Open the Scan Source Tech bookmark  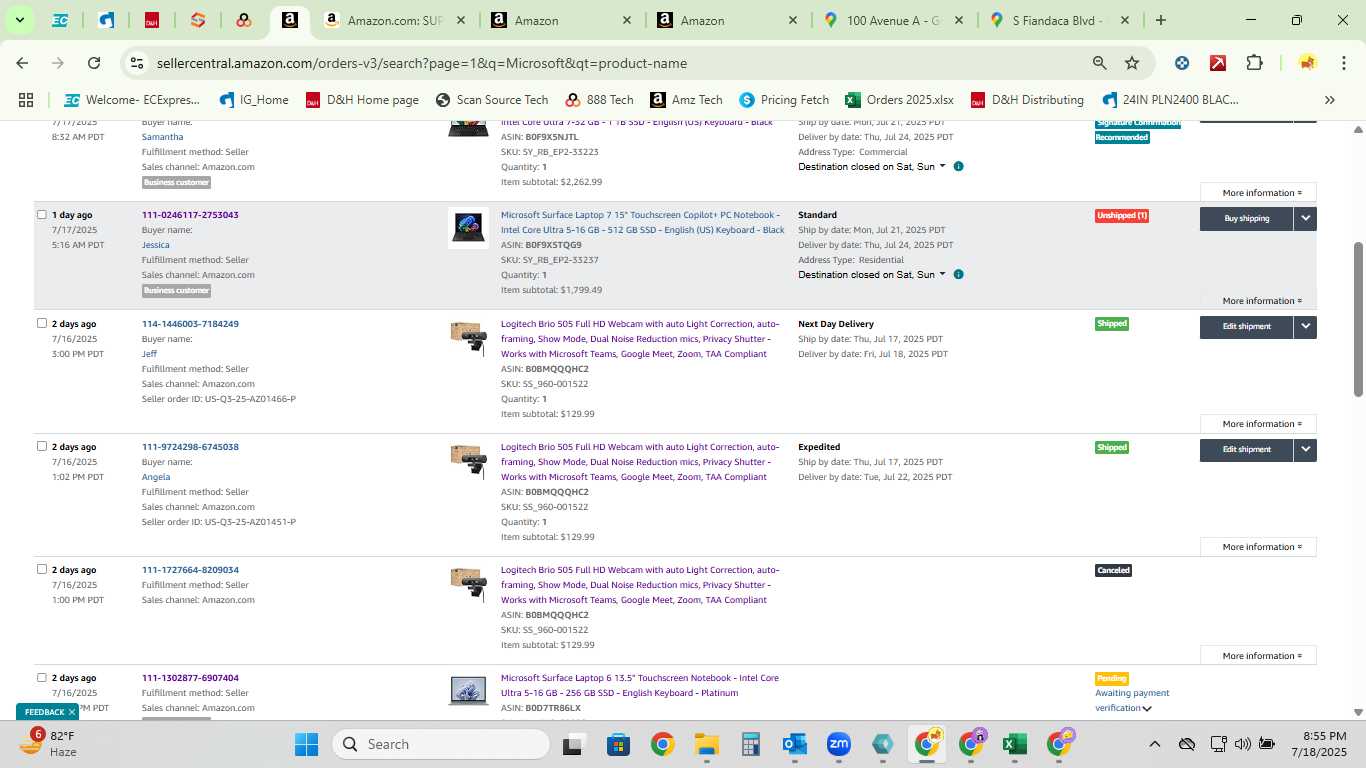[x=492, y=100]
